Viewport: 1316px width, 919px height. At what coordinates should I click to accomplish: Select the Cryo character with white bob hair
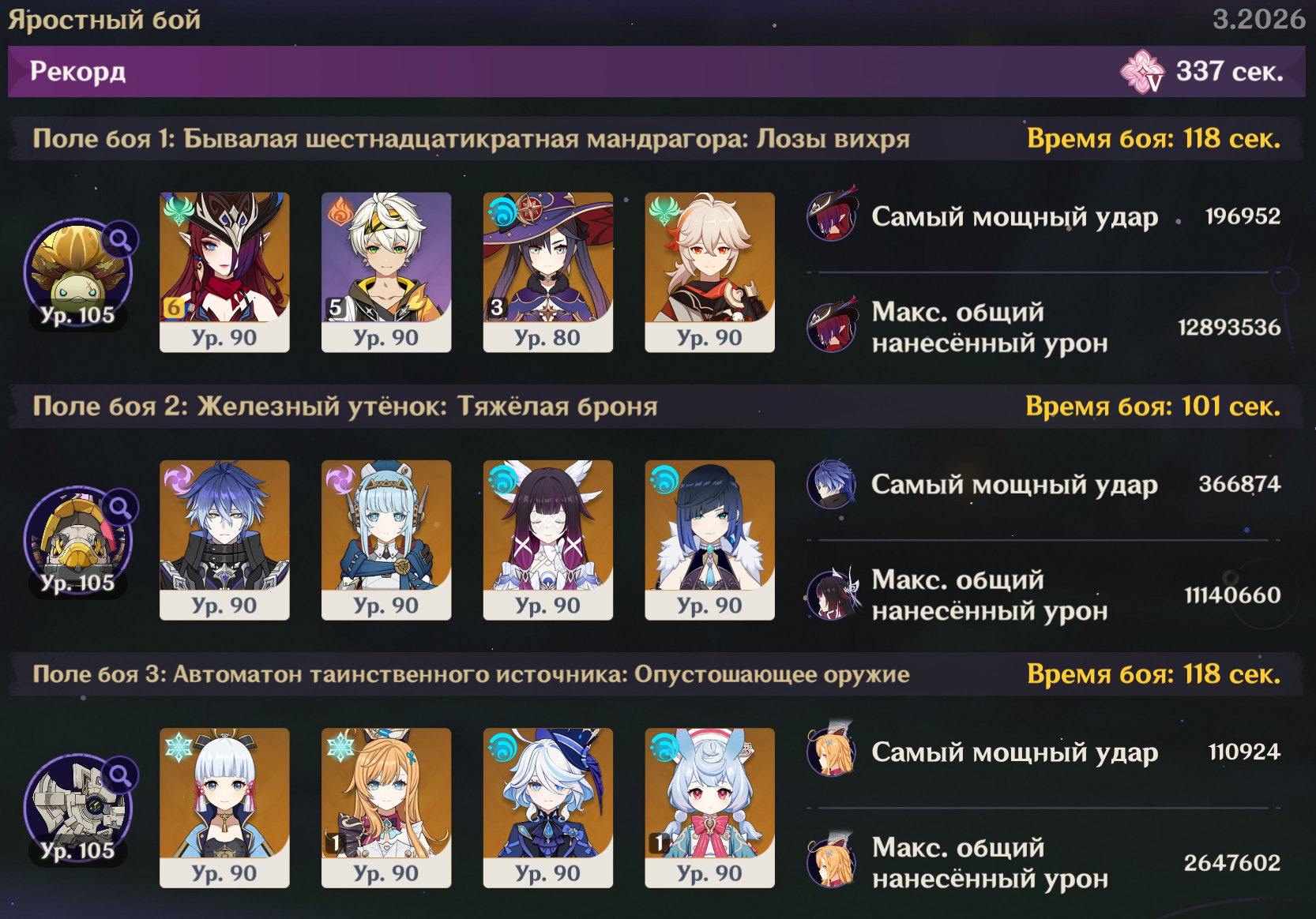pos(224,808)
